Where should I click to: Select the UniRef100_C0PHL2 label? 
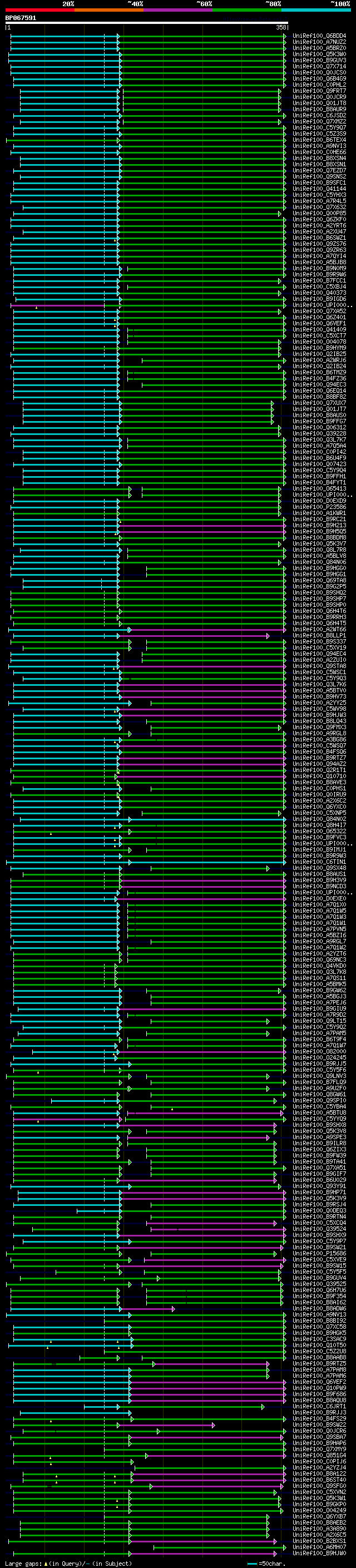point(319,85)
